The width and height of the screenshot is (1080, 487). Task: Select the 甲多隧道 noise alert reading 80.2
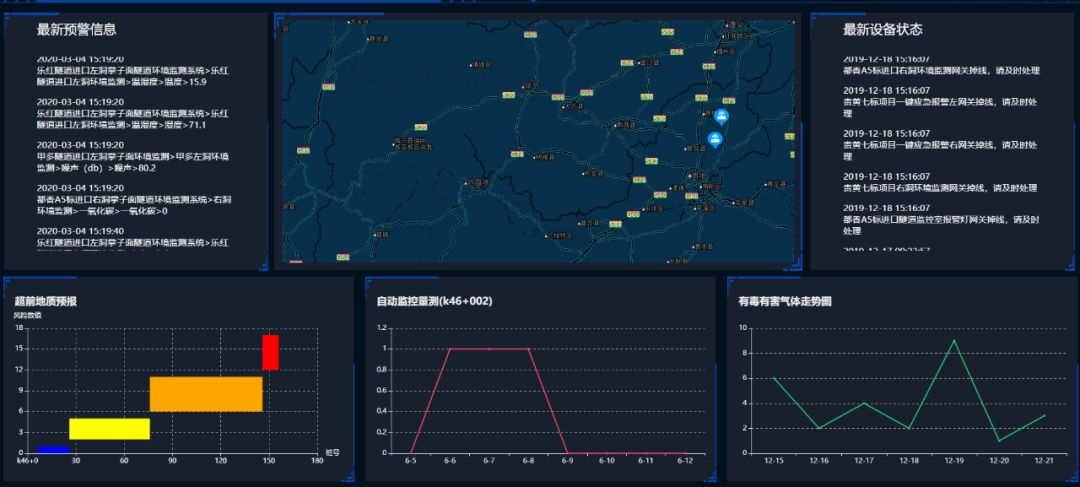click(130, 162)
